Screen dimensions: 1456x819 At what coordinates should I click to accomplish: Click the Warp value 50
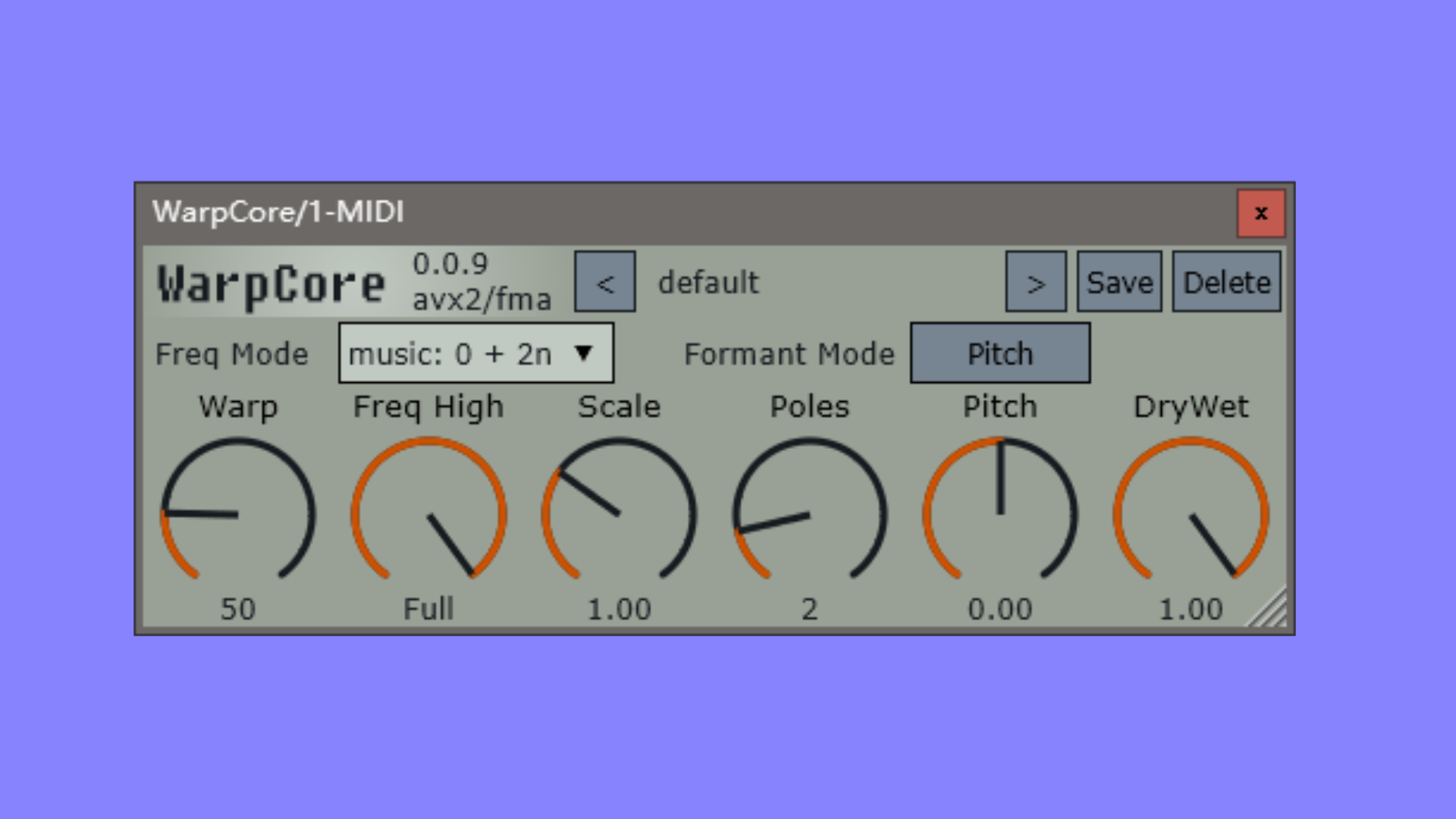click(238, 609)
